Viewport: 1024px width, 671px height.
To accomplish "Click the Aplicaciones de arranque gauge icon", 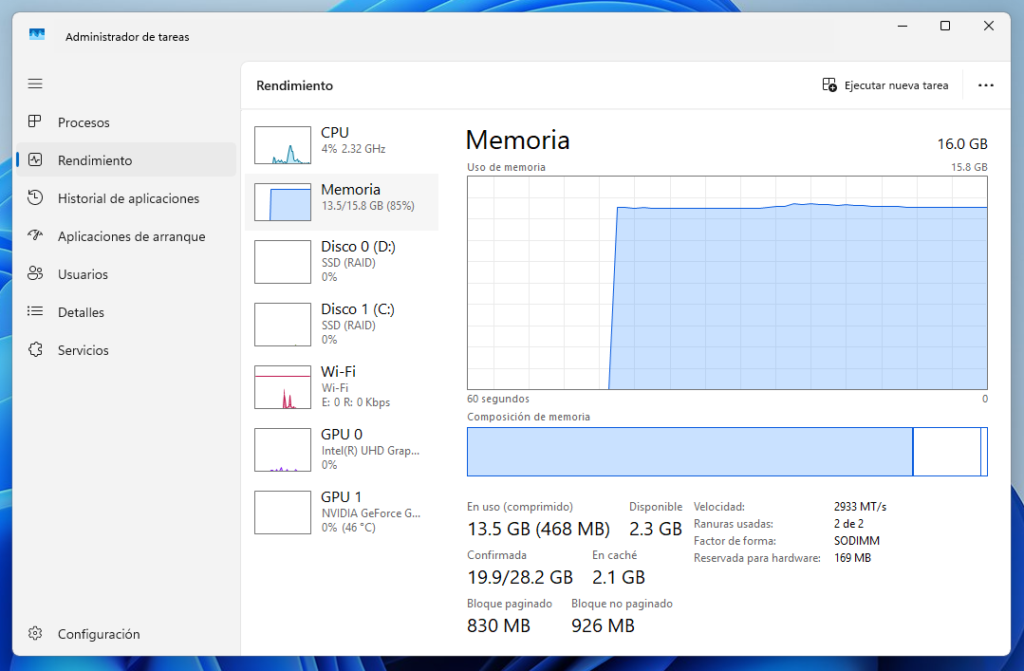I will point(35,235).
